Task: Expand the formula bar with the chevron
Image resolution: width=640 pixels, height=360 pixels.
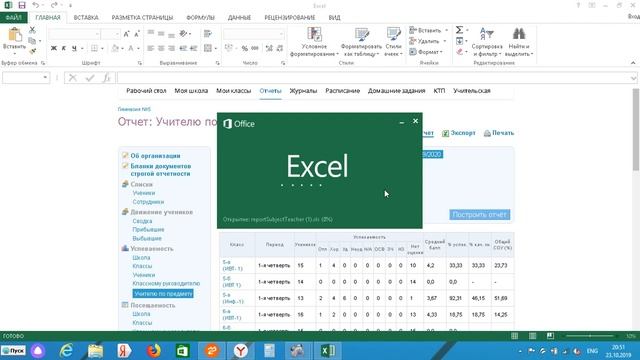Action: (633, 78)
